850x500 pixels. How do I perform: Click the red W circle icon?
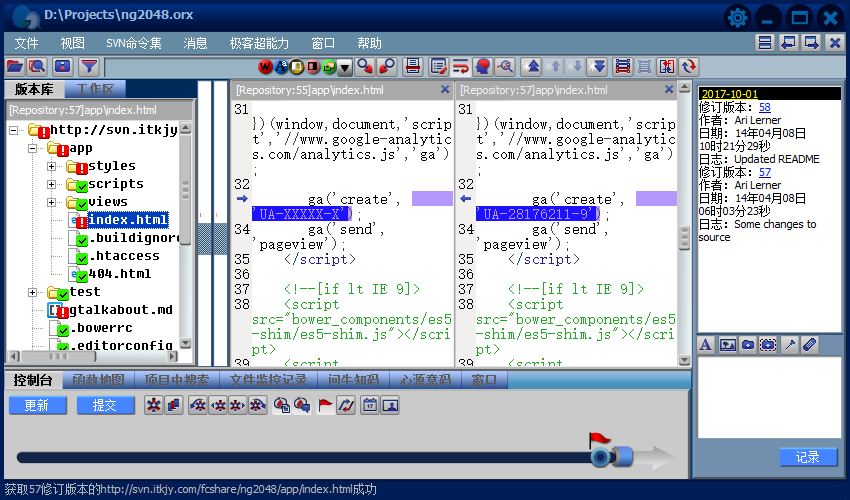click(265, 67)
